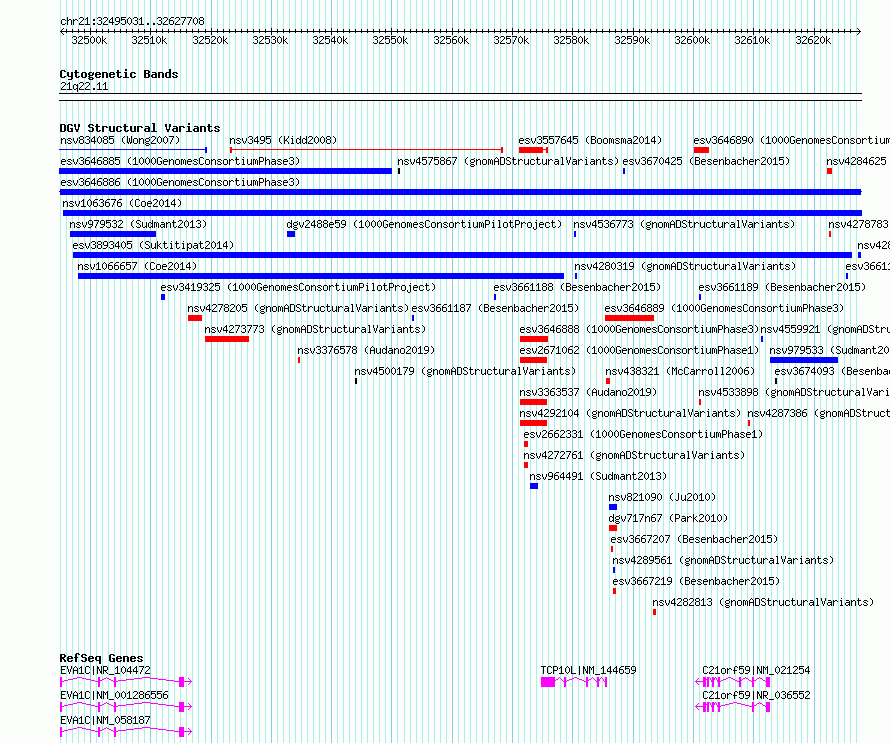
Task: Click C21orf59 NM_021254 gene label
Action: 756,670
